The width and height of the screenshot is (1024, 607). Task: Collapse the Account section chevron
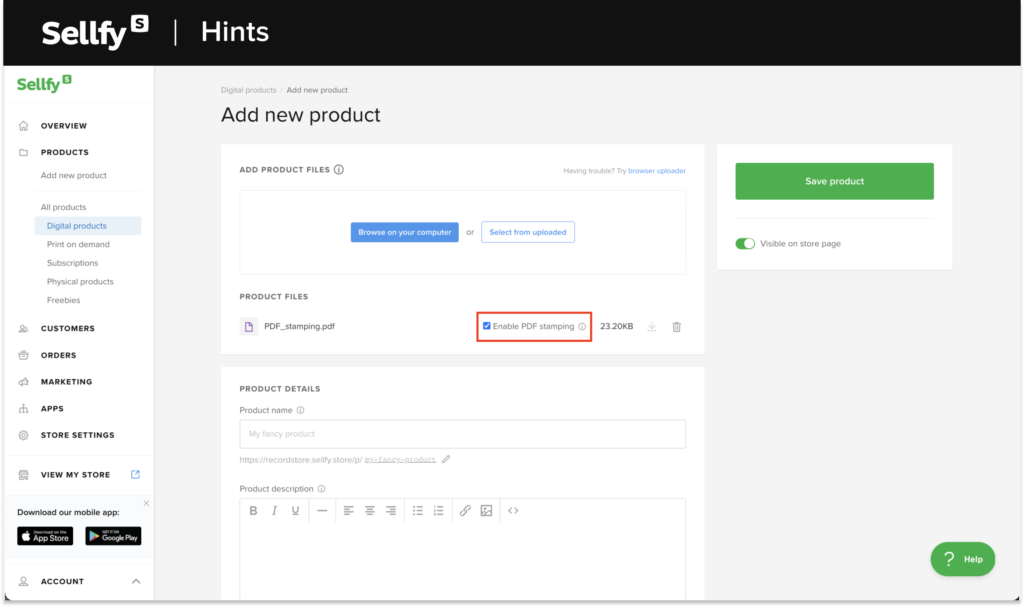coord(136,581)
